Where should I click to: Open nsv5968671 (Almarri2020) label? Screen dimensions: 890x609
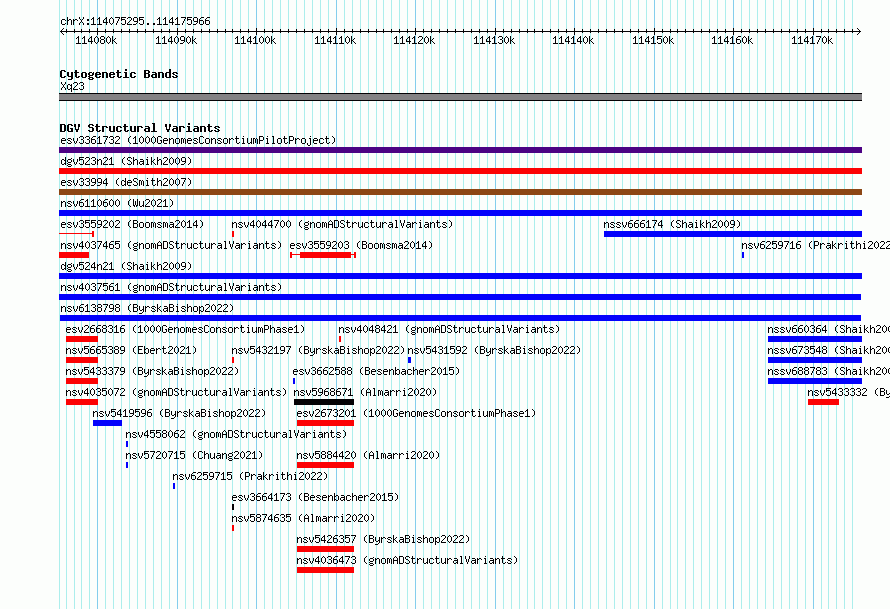pos(365,392)
